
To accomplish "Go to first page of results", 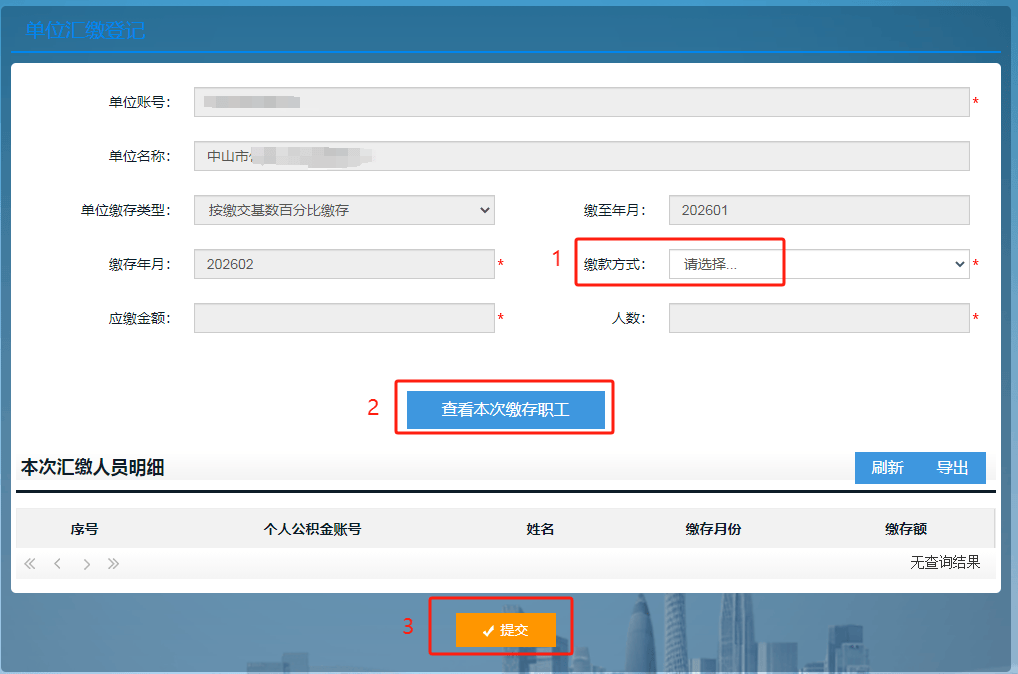I will (x=30, y=564).
